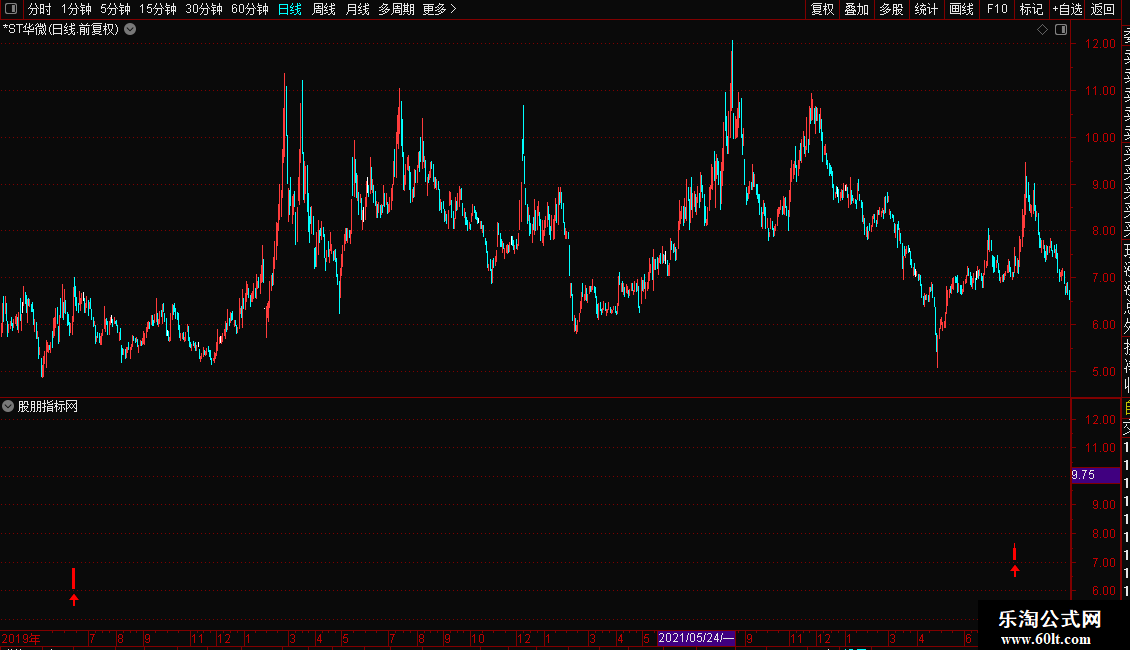Expand the 更多 periods menu
Image resolution: width=1130 pixels, height=650 pixels.
tap(439, 9)
